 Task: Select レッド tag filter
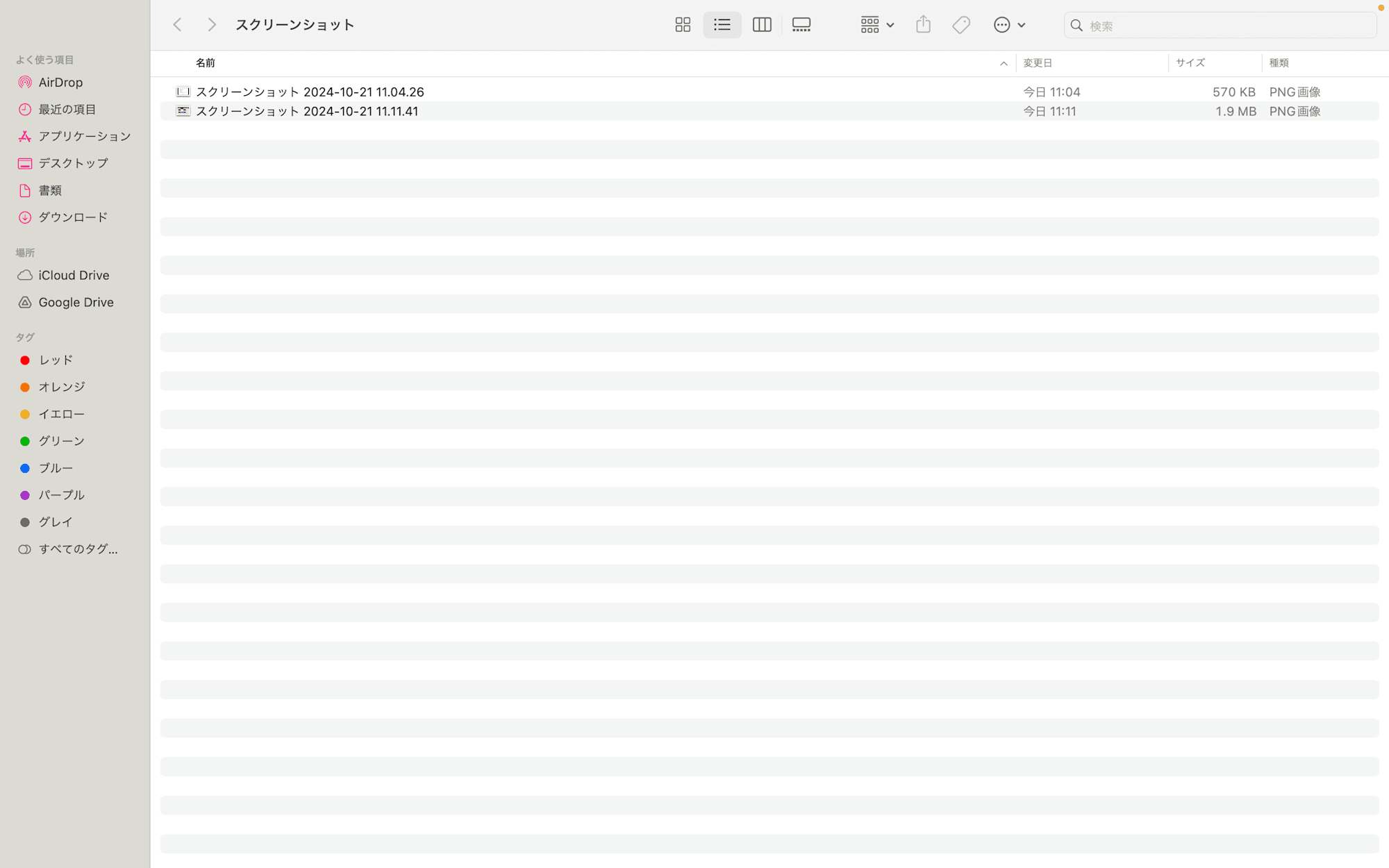click(55, 360)
